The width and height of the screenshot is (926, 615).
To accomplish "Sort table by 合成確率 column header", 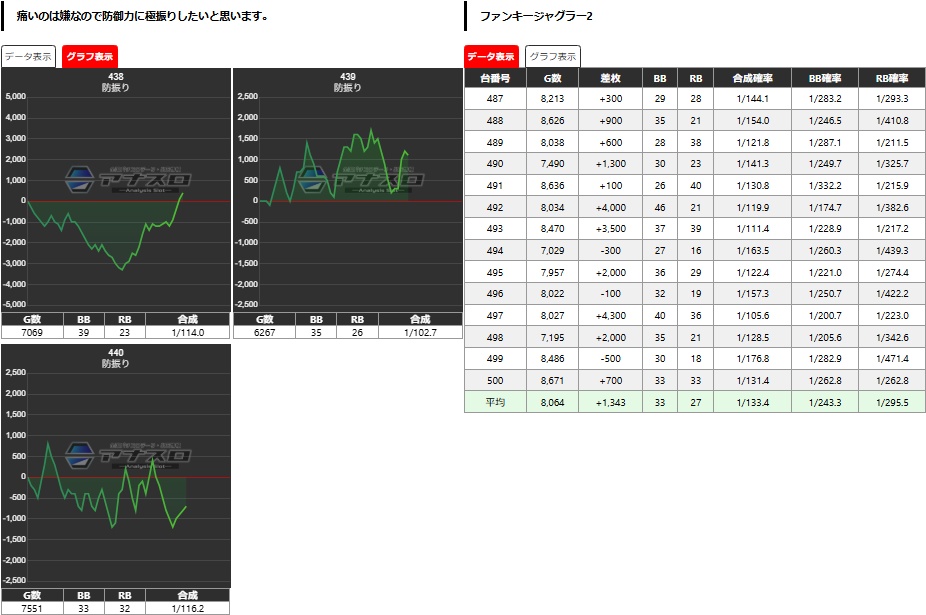I will click(752, 78).
